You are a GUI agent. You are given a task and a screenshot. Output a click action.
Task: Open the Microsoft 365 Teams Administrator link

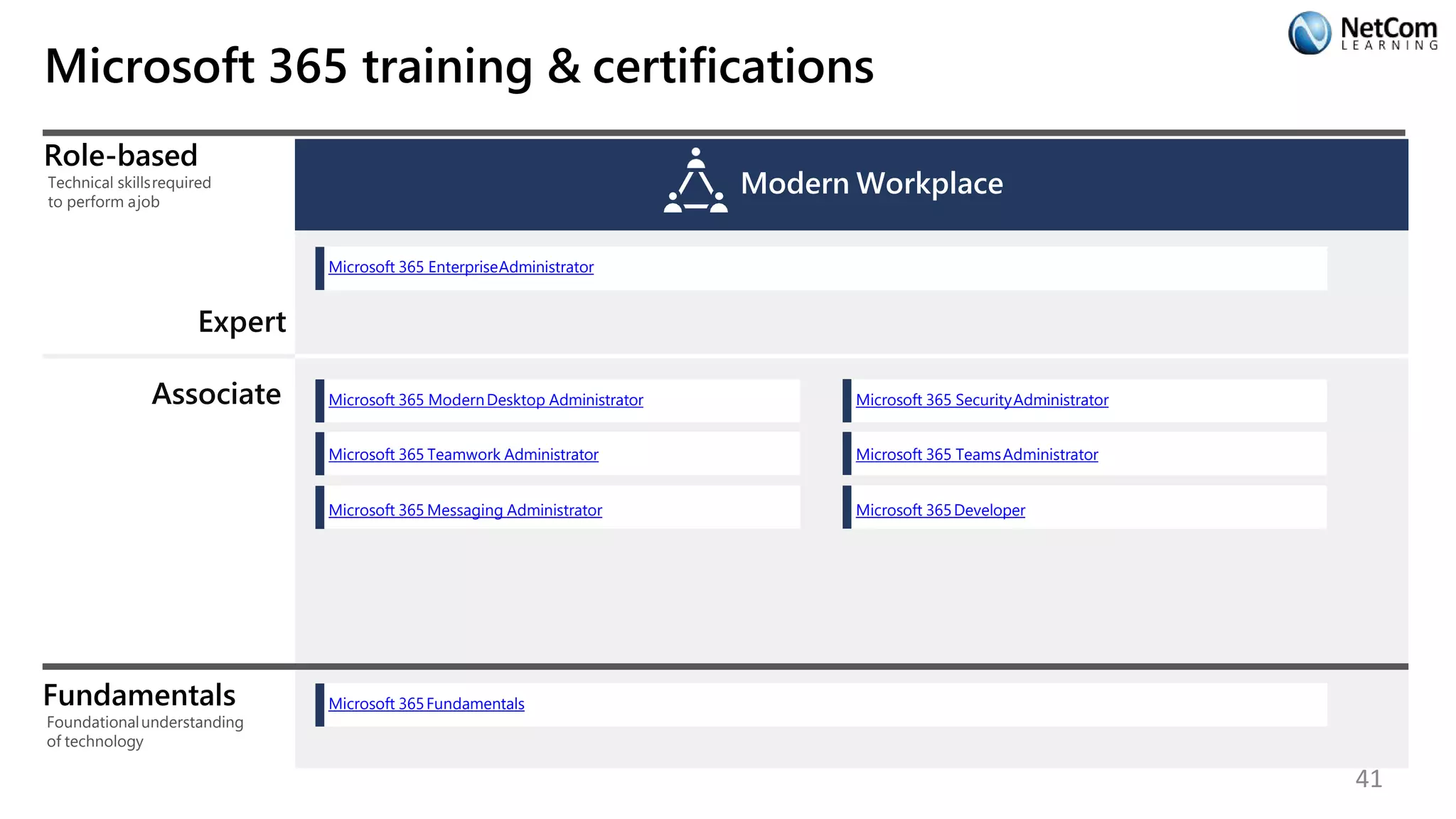[x=977, y=455]
